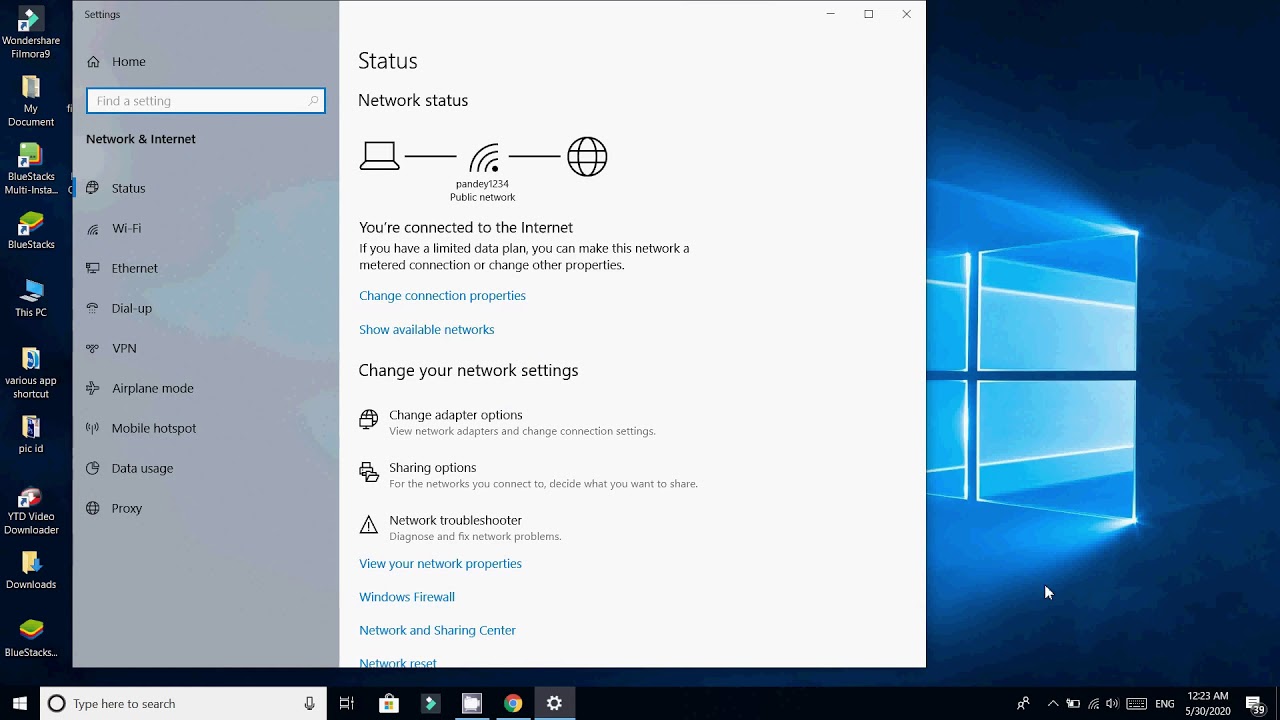Launch Google Chrome from the taskbar
Viewport: 1280px width, 720px height.
(513, 703)
